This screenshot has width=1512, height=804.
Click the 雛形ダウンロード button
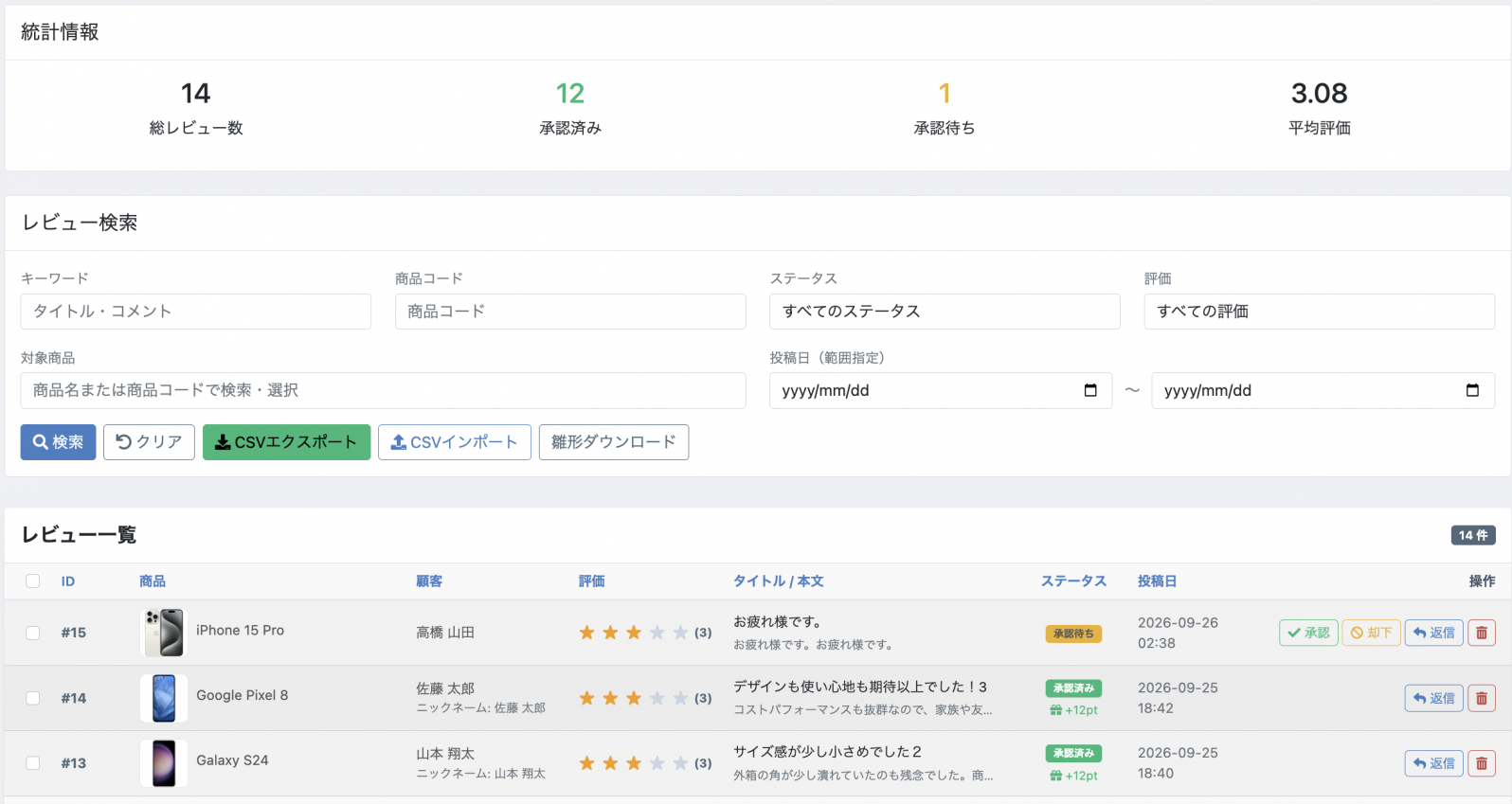coord(614,442)
